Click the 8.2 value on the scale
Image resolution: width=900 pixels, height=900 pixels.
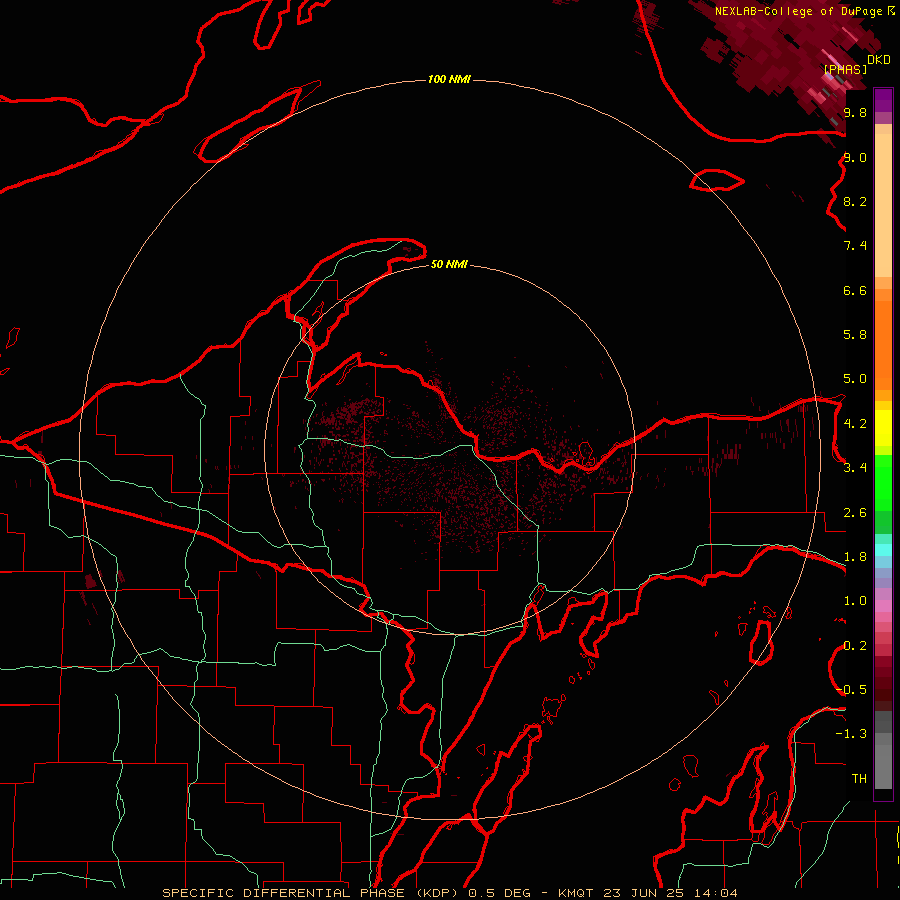click(x=855, y=201)
